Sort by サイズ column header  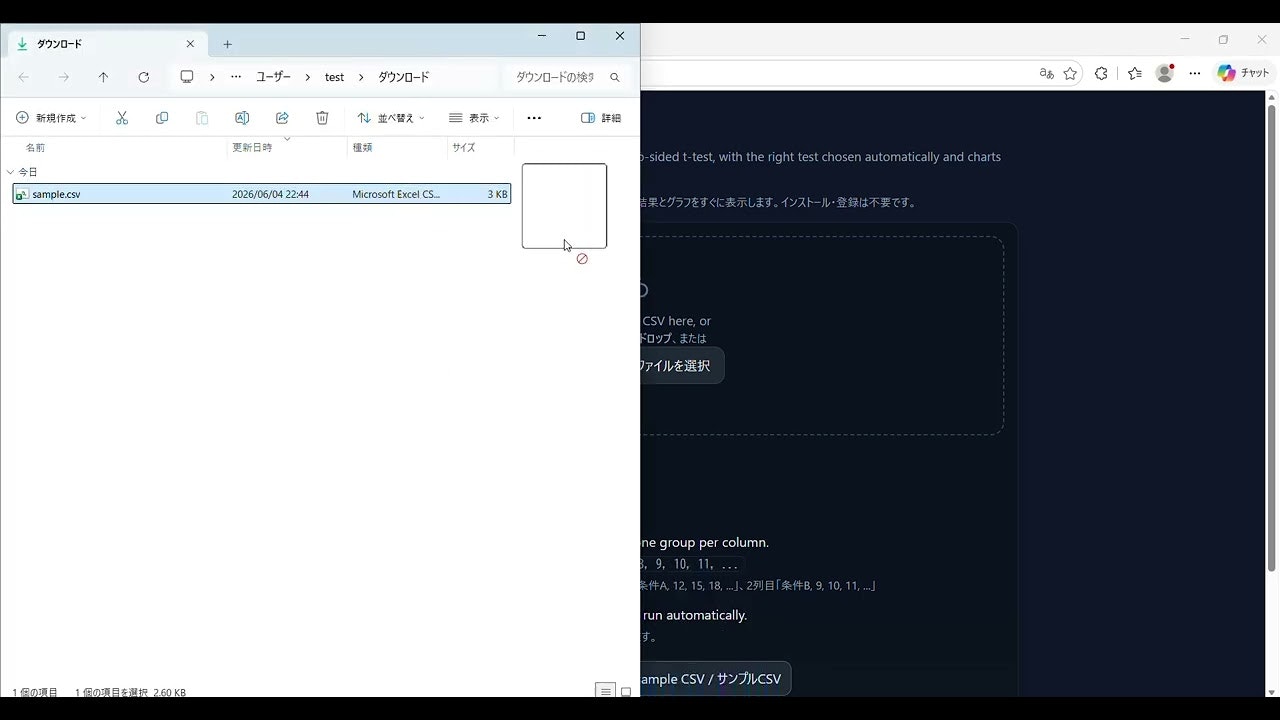point(464,147)
